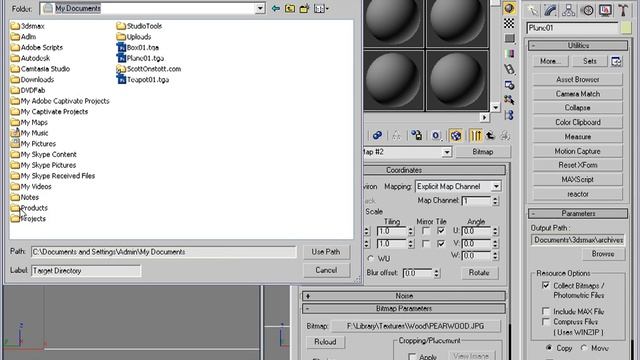
Task: Click the Map Channel spinner arrows
Action: point(495,201)
